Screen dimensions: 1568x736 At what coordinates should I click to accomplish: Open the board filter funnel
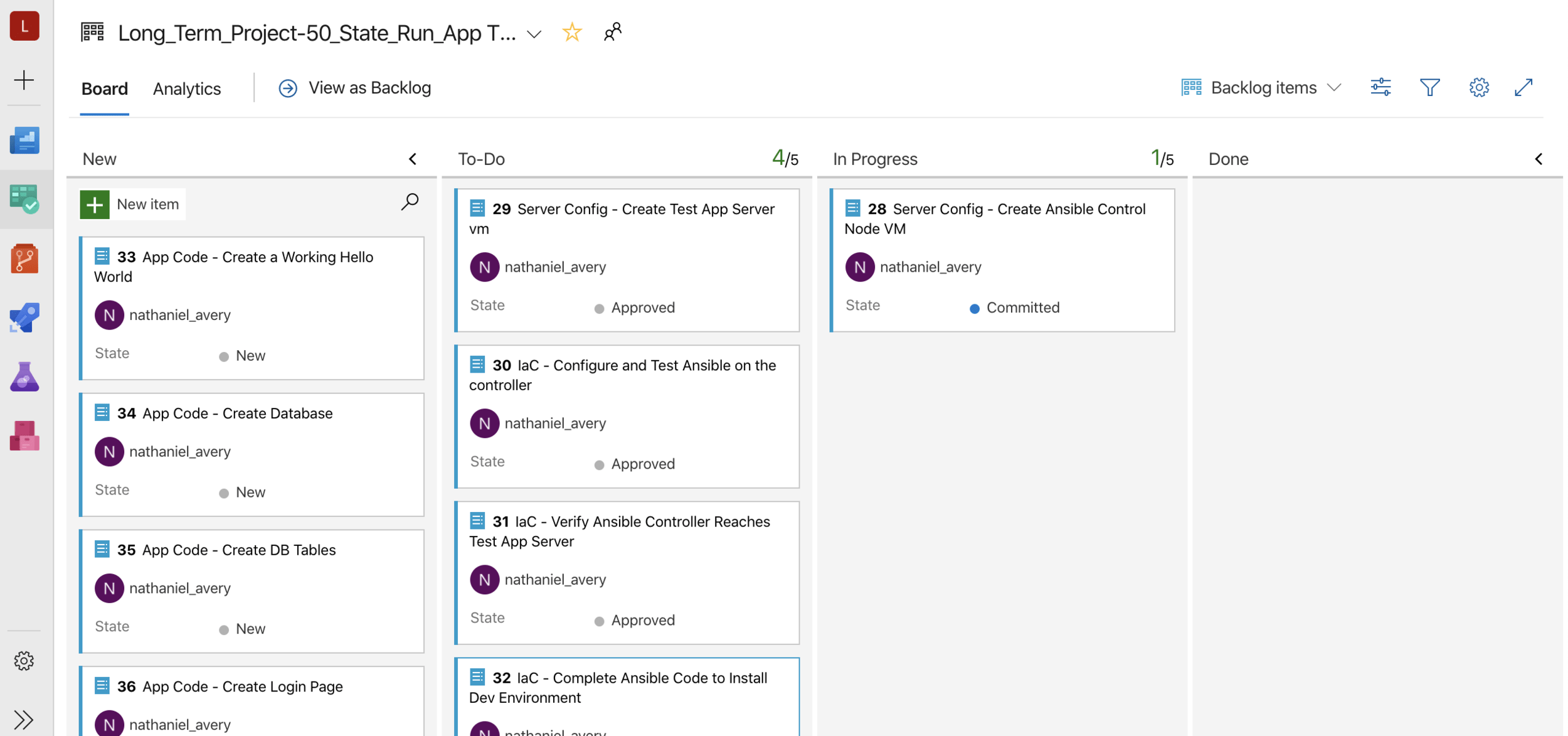(x=1429, y=87)
